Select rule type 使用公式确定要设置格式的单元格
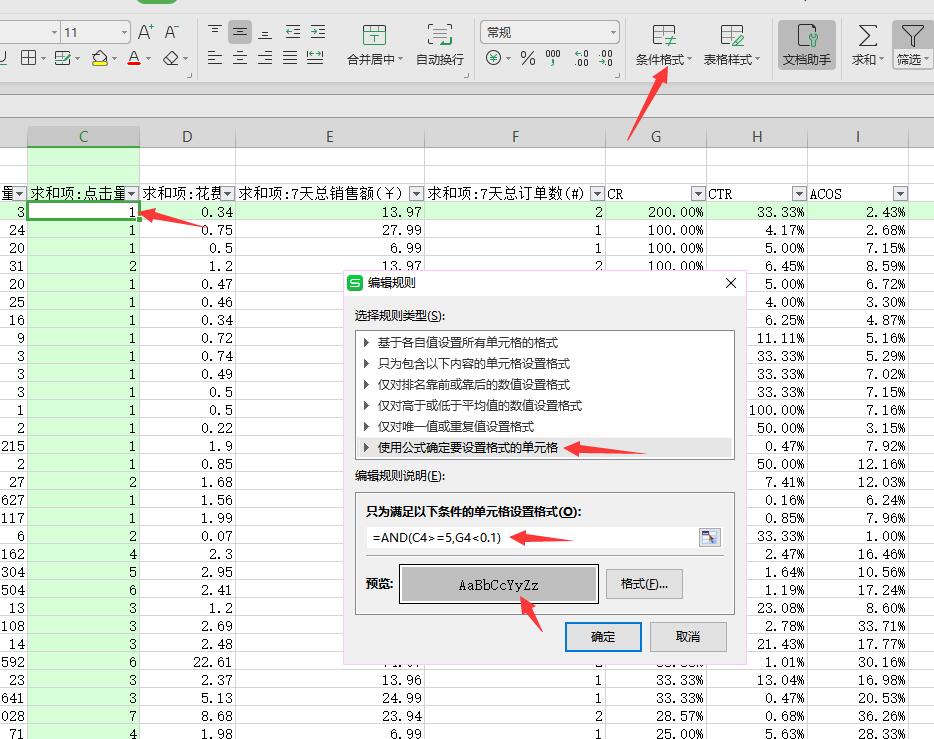 click(x=467, y=448)
